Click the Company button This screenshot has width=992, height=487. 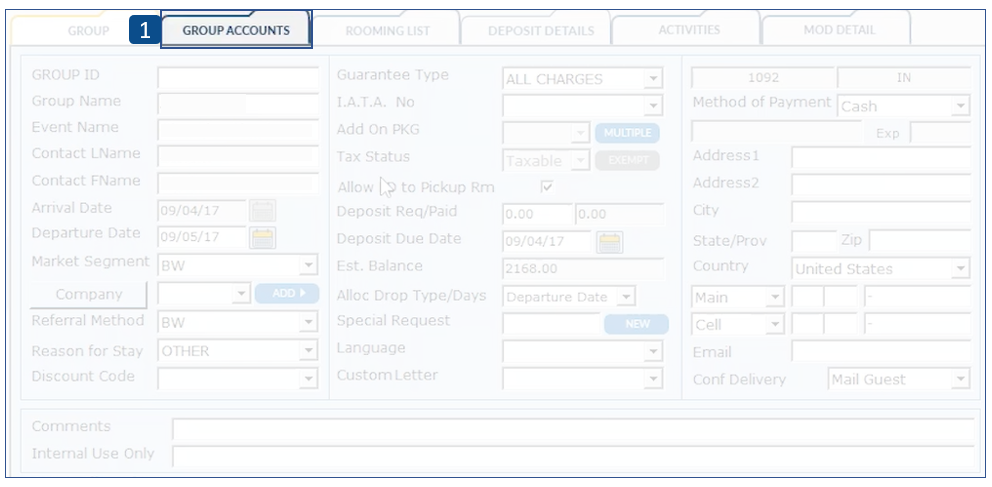(89, 294)
